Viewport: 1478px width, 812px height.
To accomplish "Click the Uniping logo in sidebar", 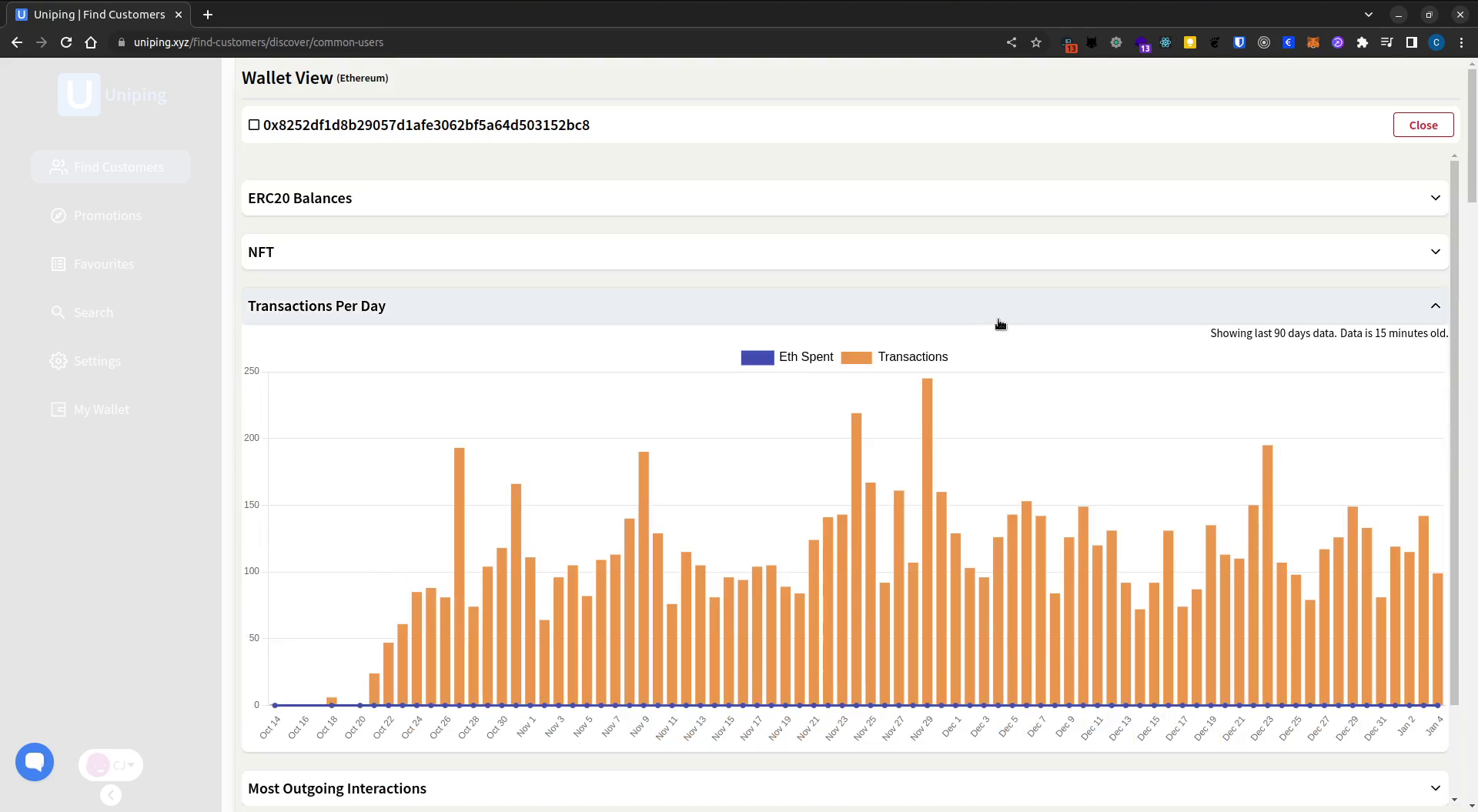I will tap(112, 95).
